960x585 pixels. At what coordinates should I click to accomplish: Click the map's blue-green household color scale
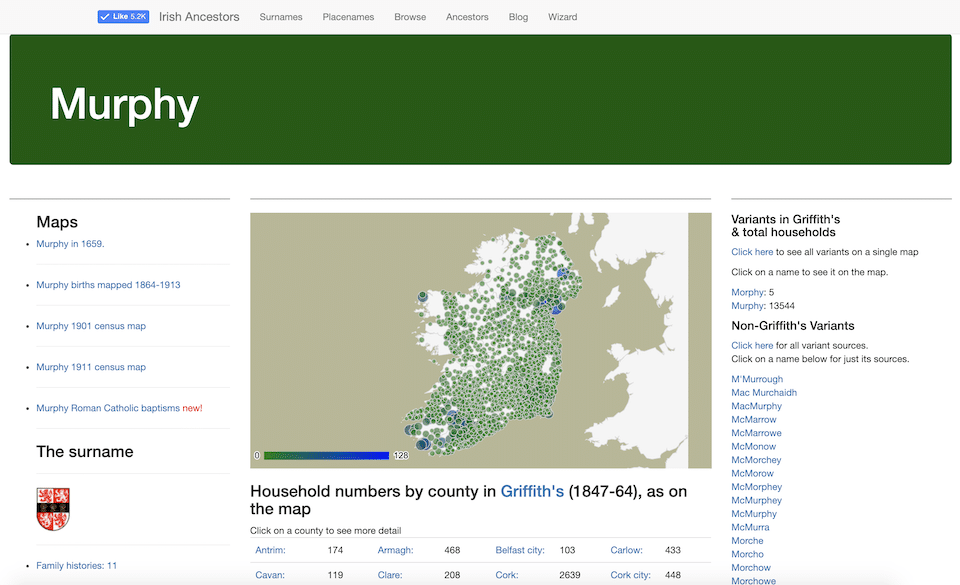326,455
